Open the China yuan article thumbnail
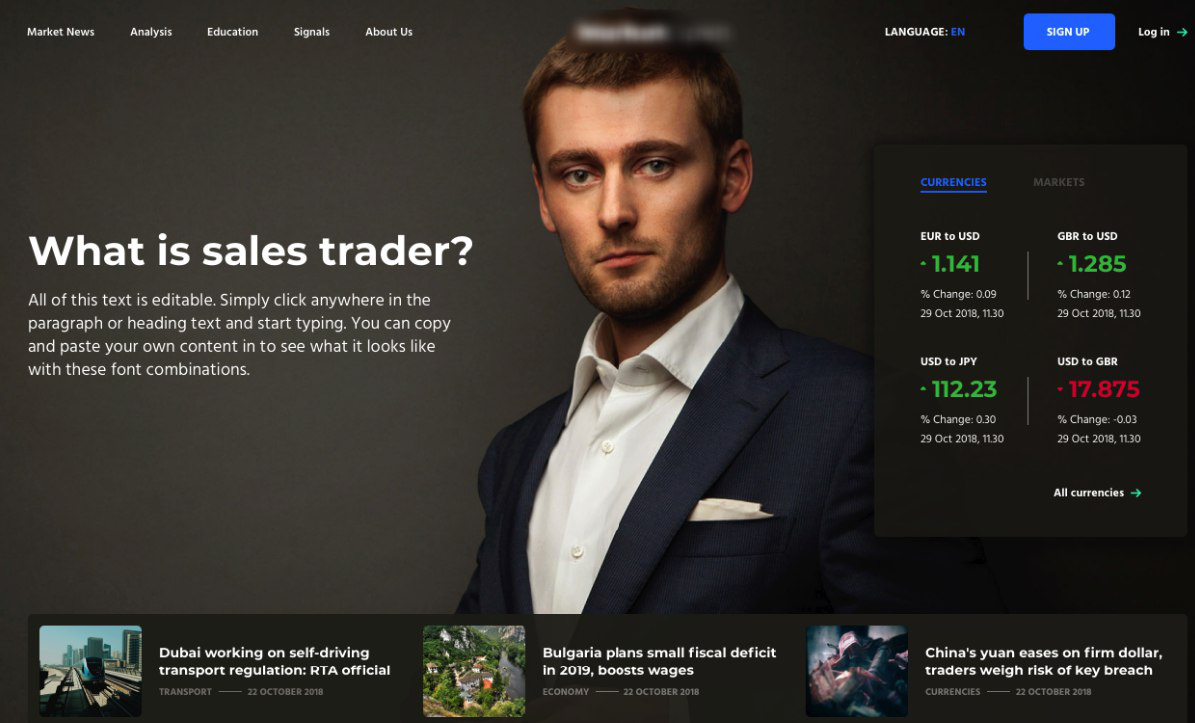This screenshot has height=723, width=1195. pos(857,670)
